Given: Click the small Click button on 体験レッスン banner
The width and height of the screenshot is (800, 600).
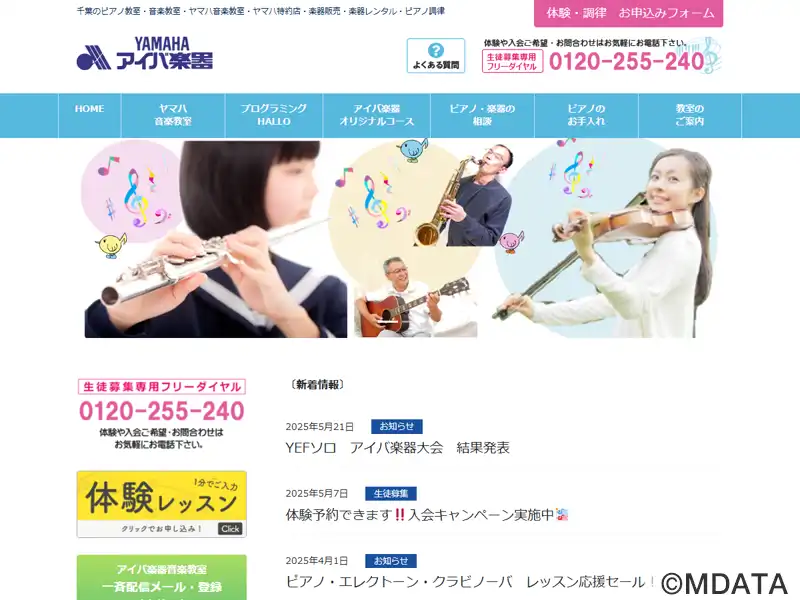Looking at the screenshot, I should click(x=230, y=529).
